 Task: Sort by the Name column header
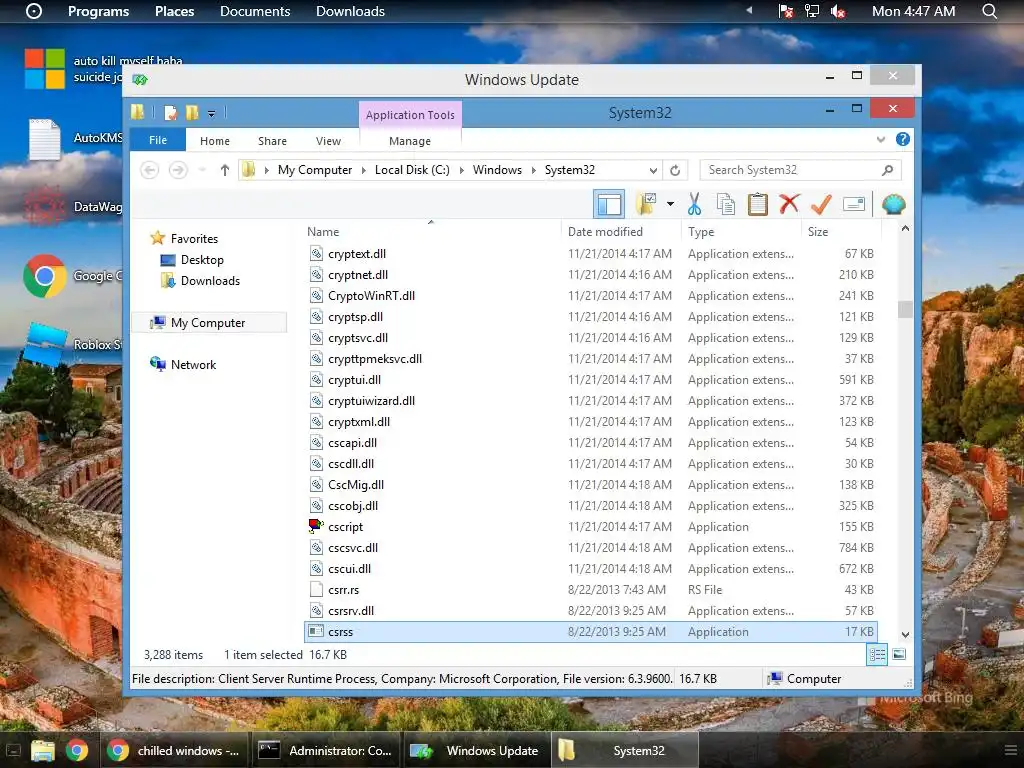tap(431, 231)
